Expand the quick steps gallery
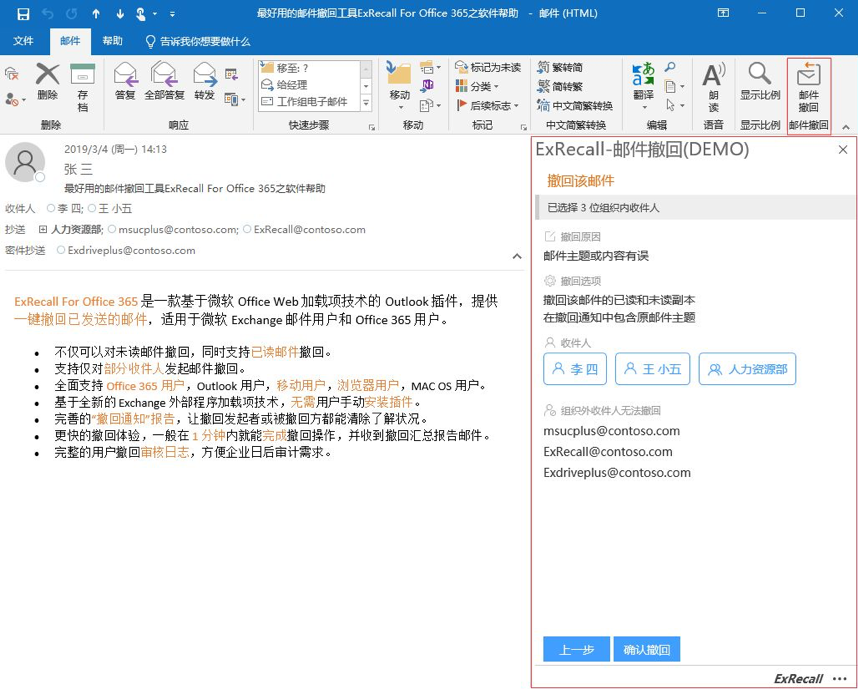This screenshot has width=858, height=689. (x=366, y=102)
